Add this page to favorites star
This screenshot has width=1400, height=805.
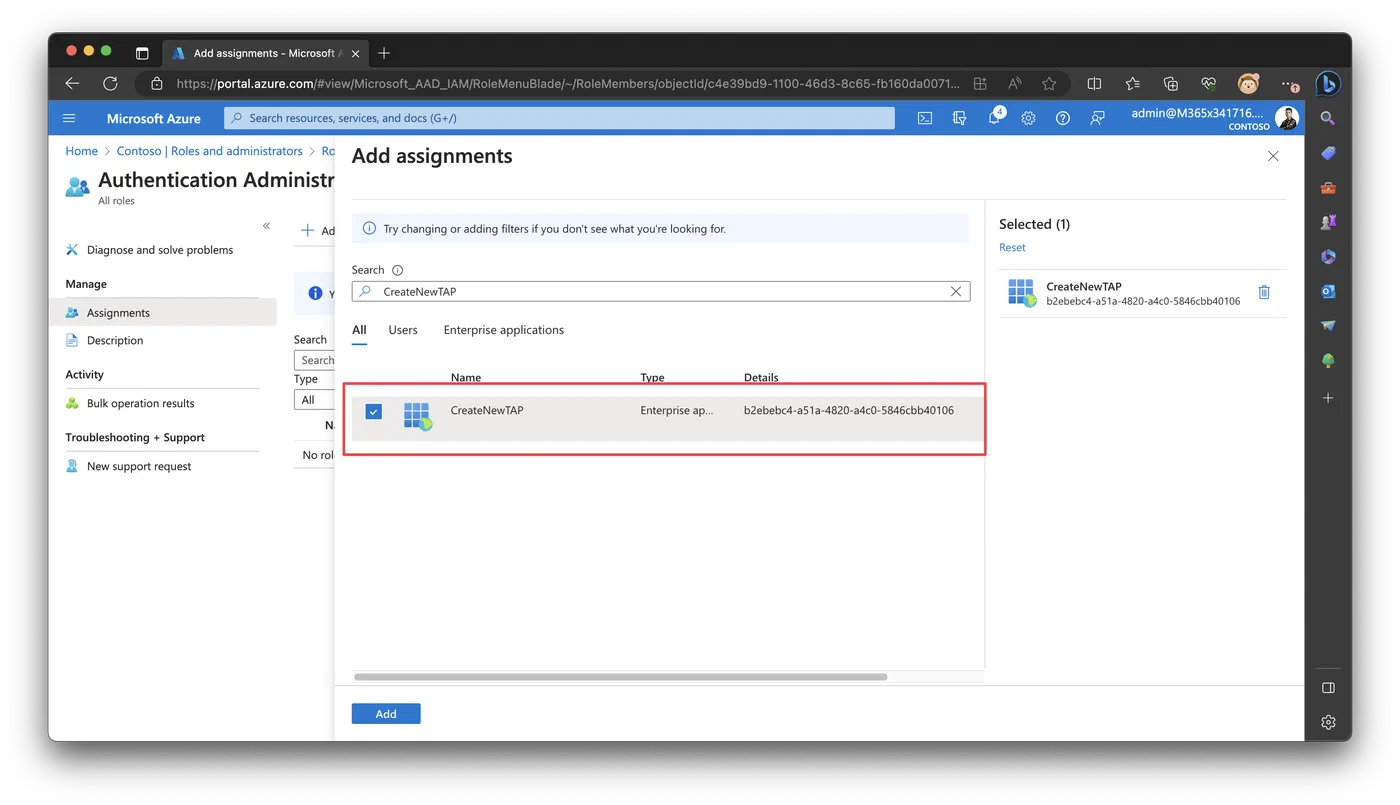click(x=1049, y=84)
